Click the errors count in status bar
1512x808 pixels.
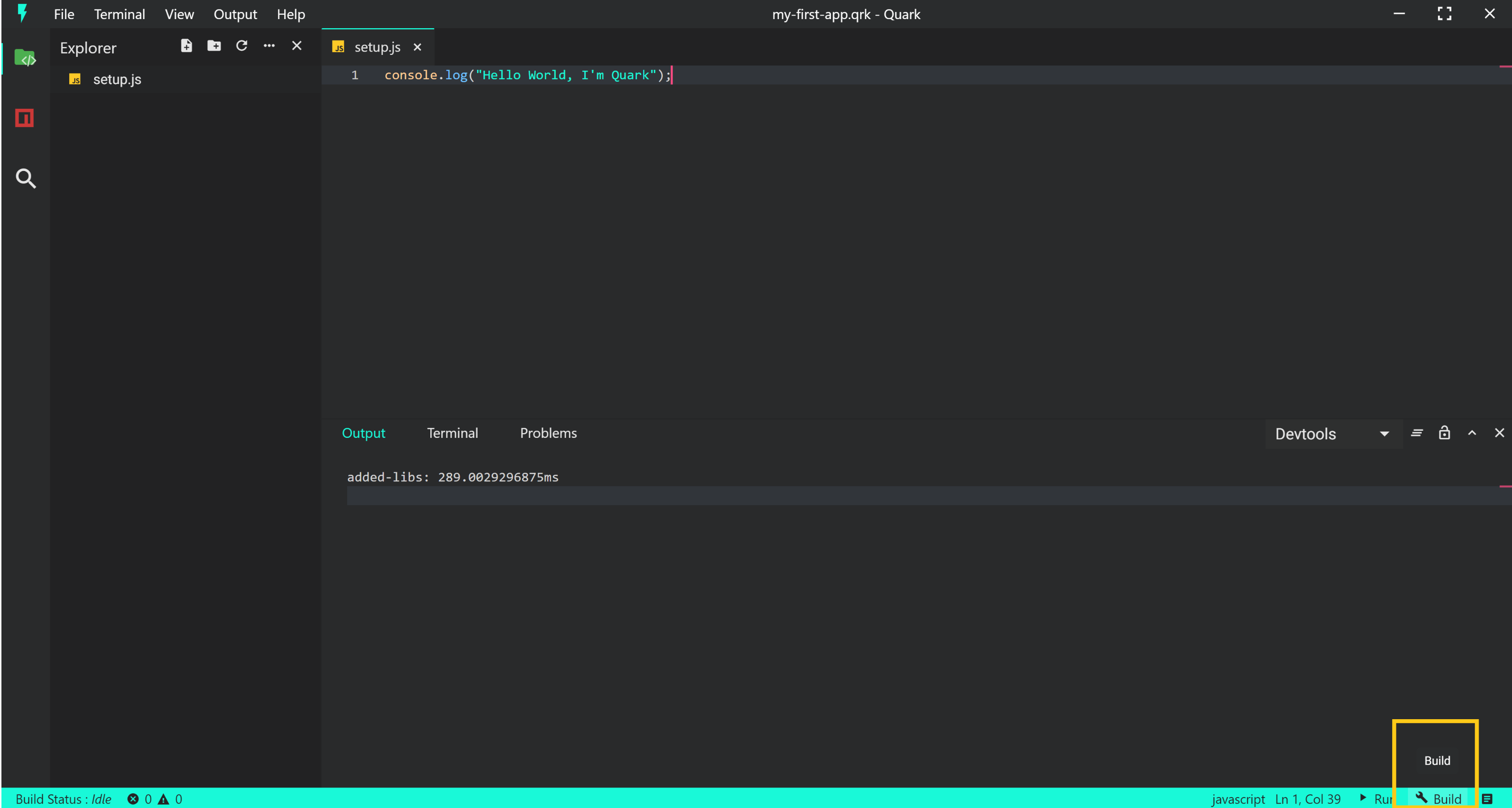tap(140, 798)
